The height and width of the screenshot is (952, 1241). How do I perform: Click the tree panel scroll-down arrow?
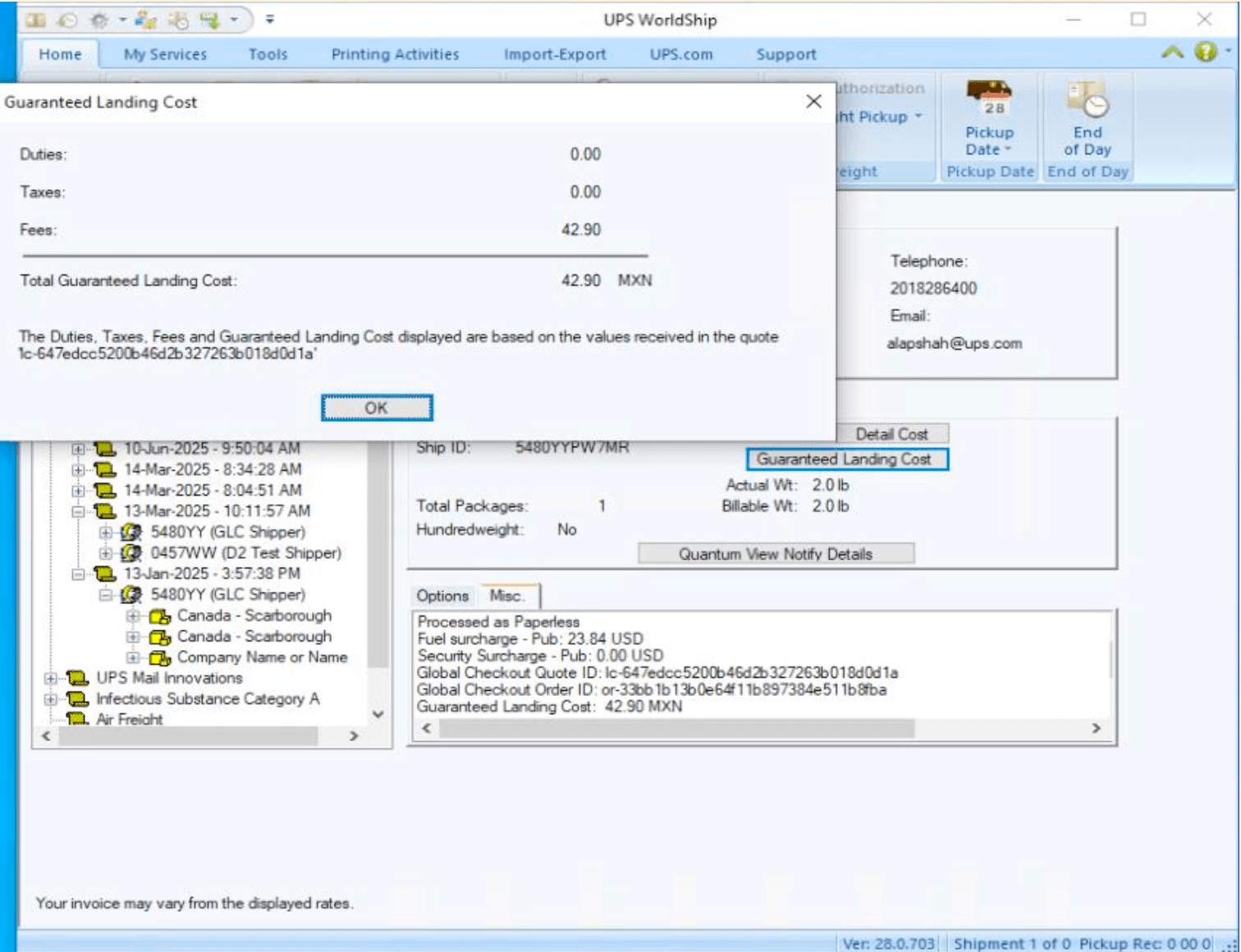pyautogui.click(x=378, y=714)
